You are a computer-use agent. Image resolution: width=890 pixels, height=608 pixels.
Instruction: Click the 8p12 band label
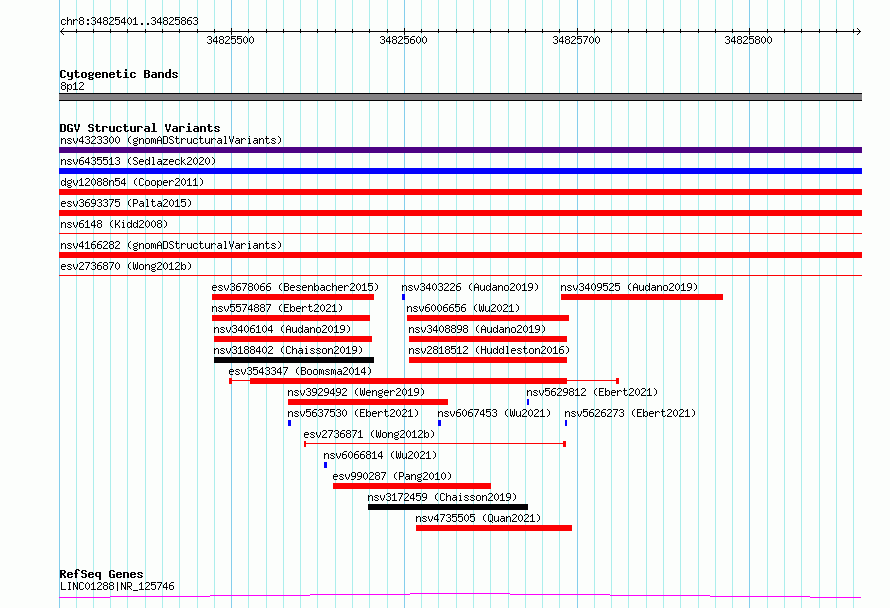tap(72, 86)
